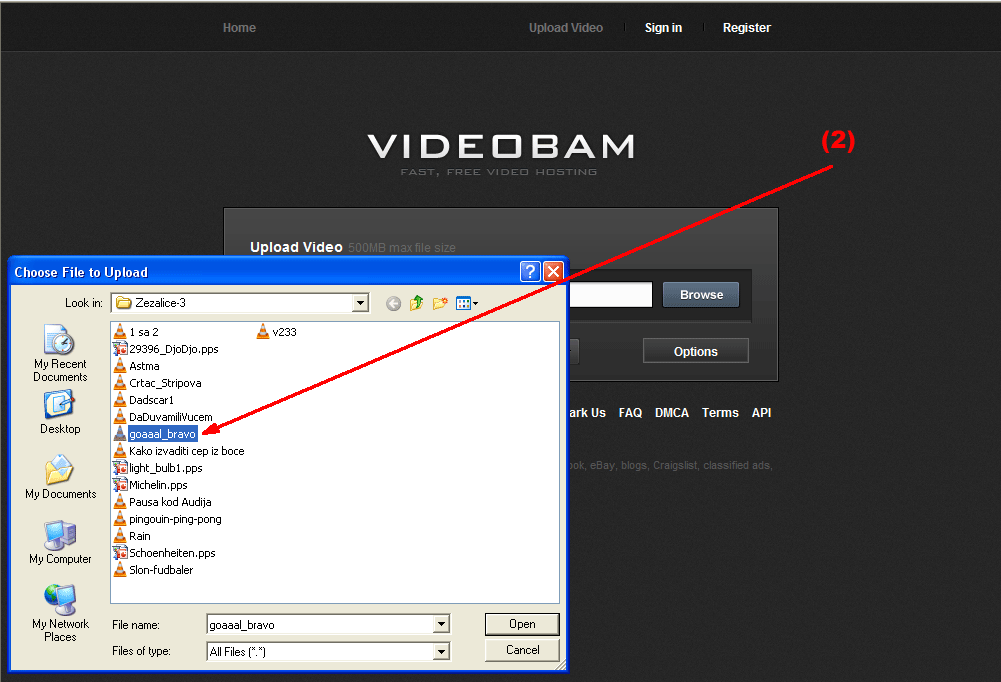Click the dialog Help question mark button
The width and height of the screenshot is (1001, 682).
pyautogui.click(x=530, y=272)
